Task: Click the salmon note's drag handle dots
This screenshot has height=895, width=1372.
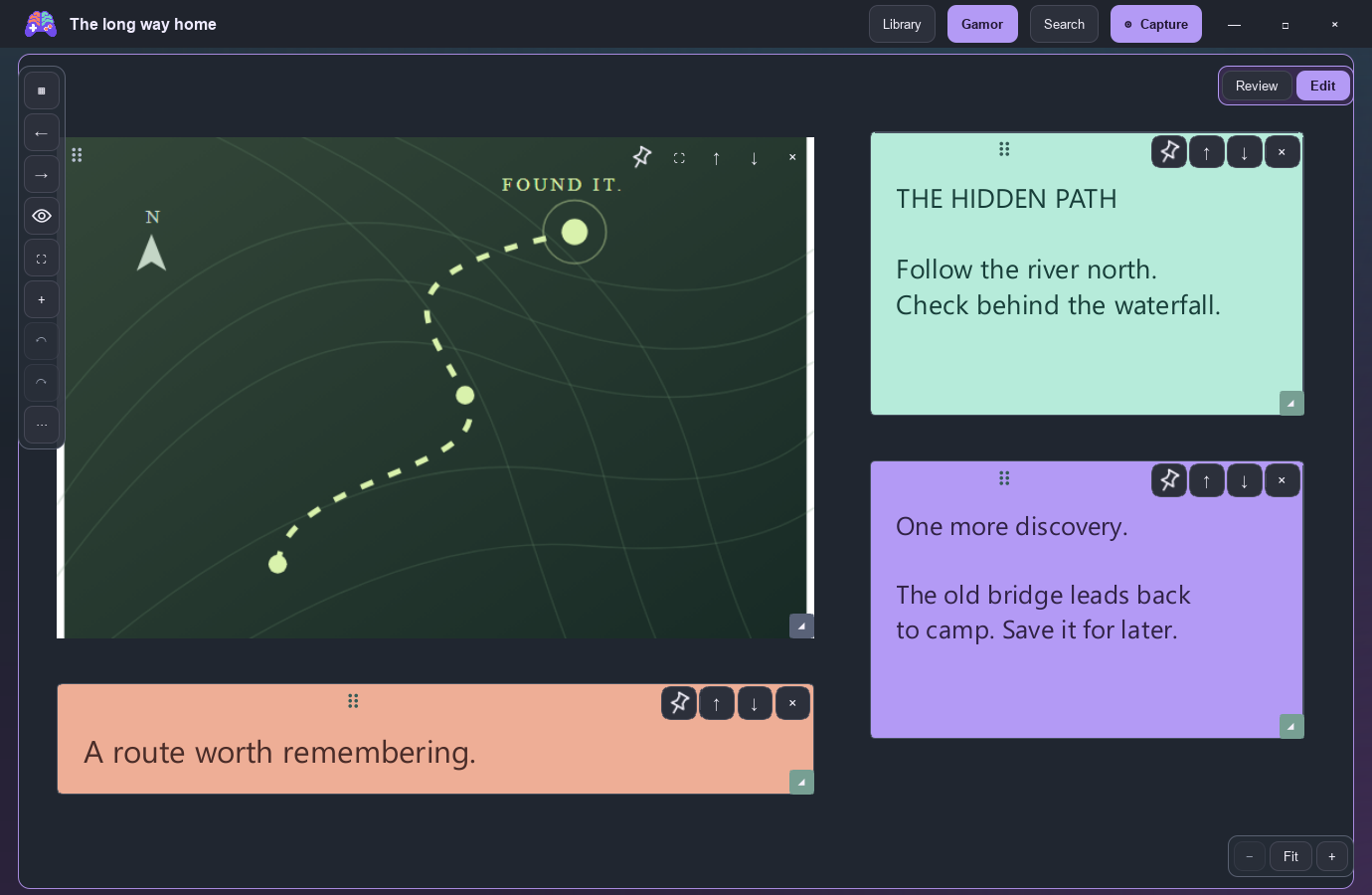Action: pyautogui.click(x=353, y=701)
